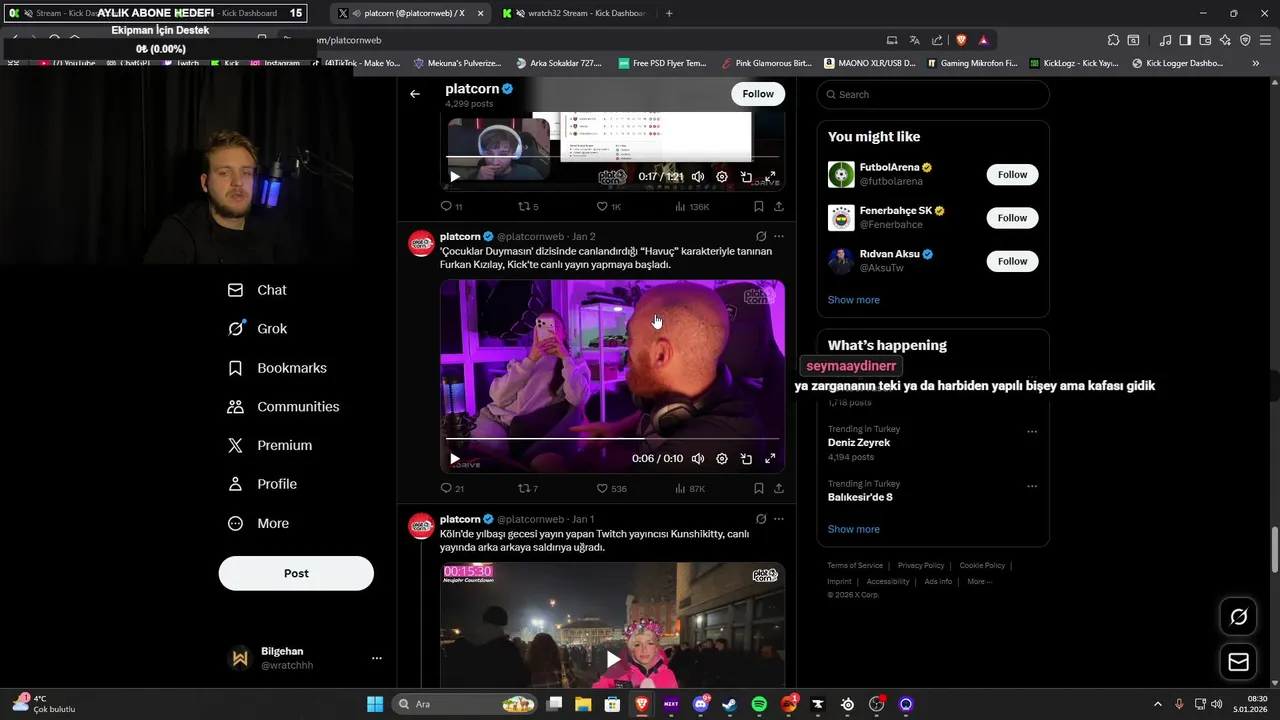The image size is (1280, 720).
Task: Open Profile from the sidebar
Action: [x=262, y=484]
